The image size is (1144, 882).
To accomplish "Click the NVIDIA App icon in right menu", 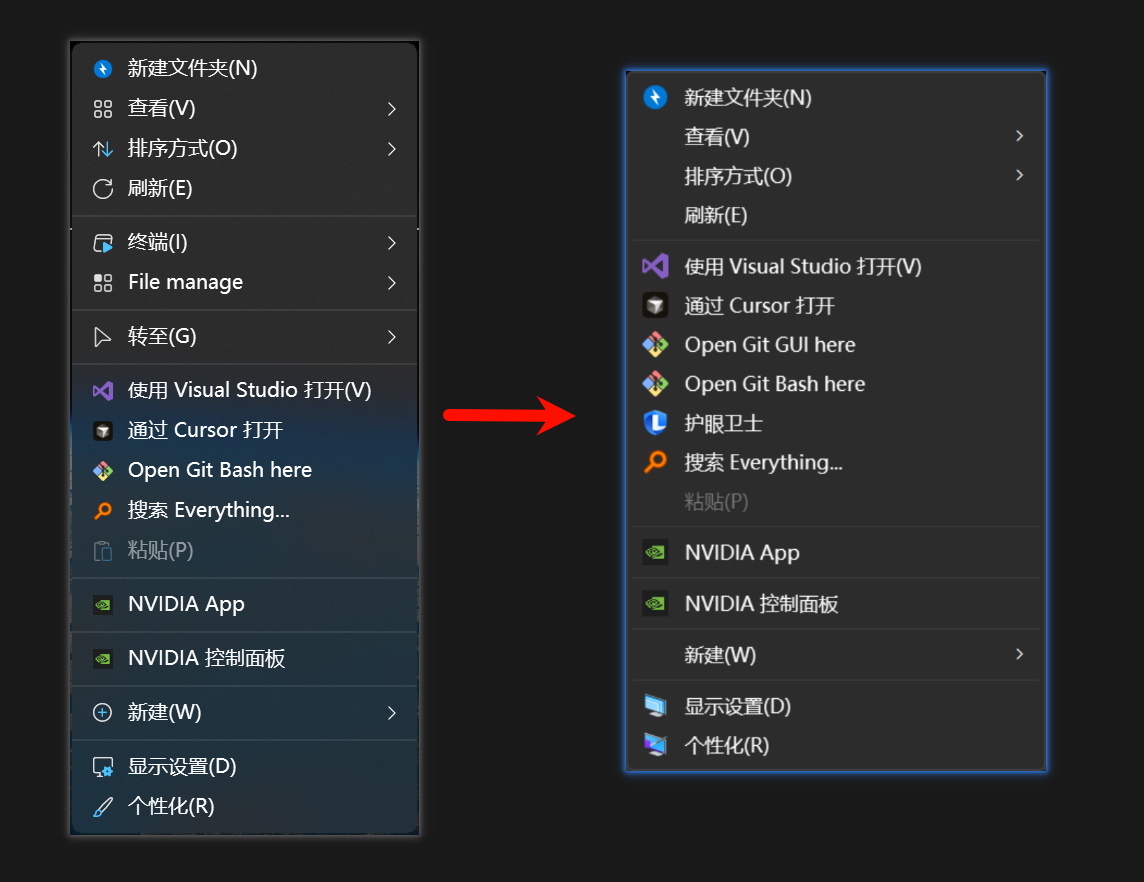I will point(655,553).
